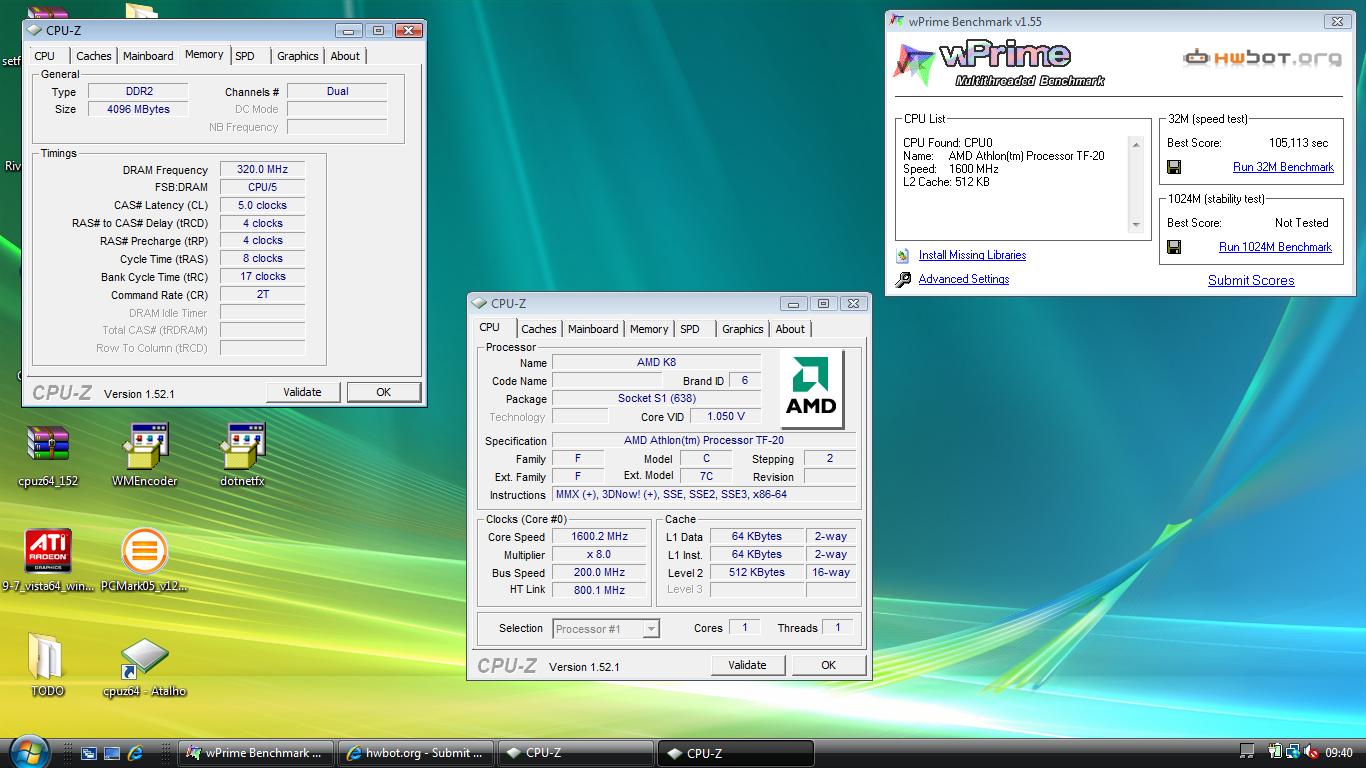Run the 1024M Benchmark link
Viewport: 1366px width, 768px height.
(1275, 247)
